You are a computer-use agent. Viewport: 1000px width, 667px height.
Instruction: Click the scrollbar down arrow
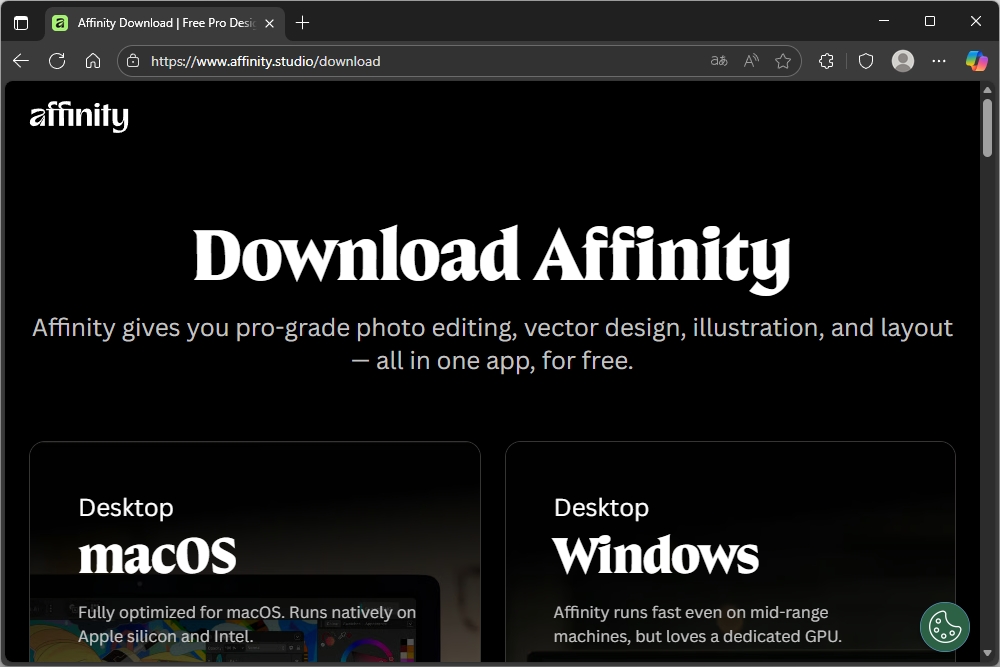pos(987,653)
